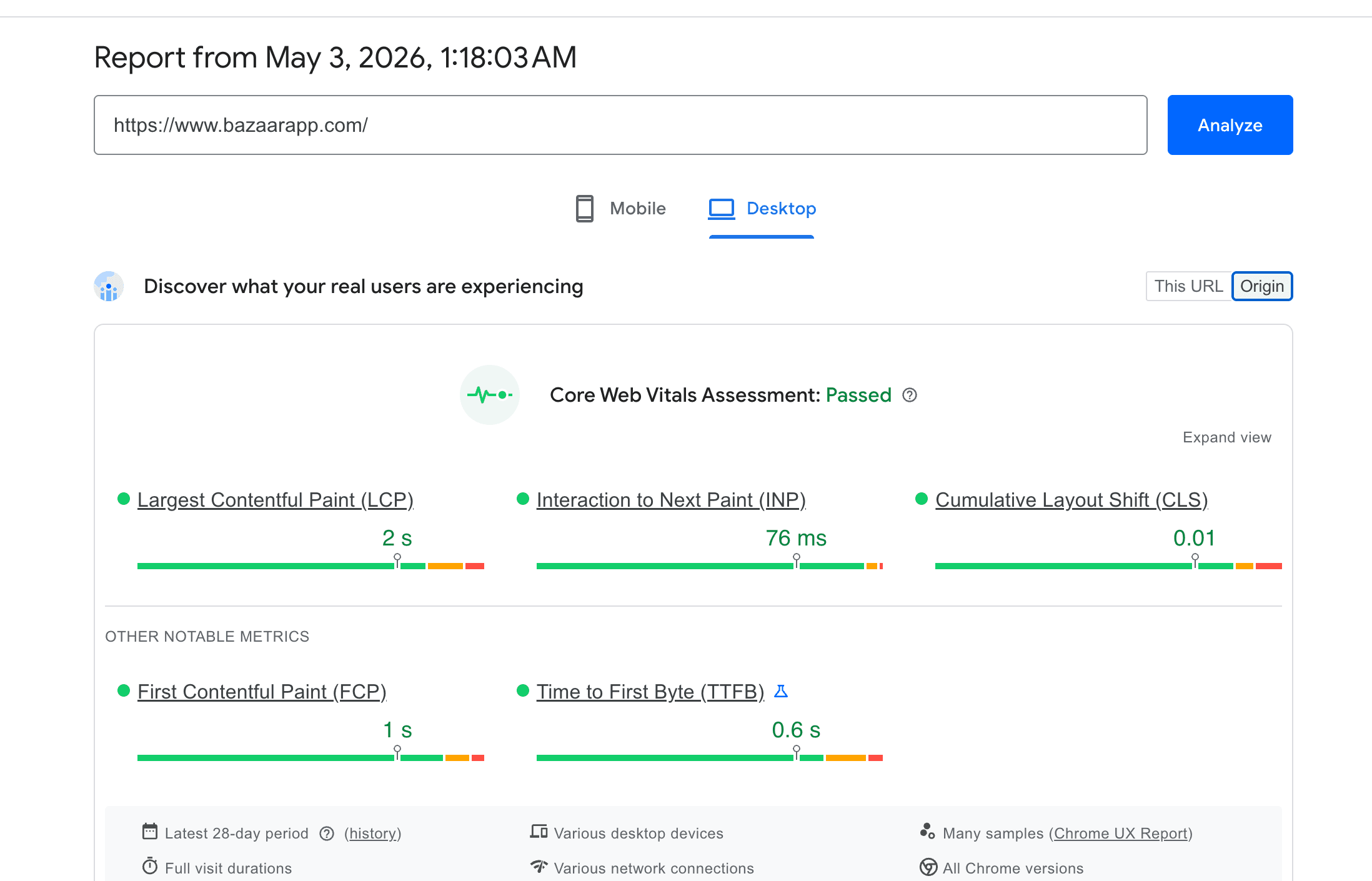
Task: Click the Report from May 3, 2026 heading
Action: [336, 57]
